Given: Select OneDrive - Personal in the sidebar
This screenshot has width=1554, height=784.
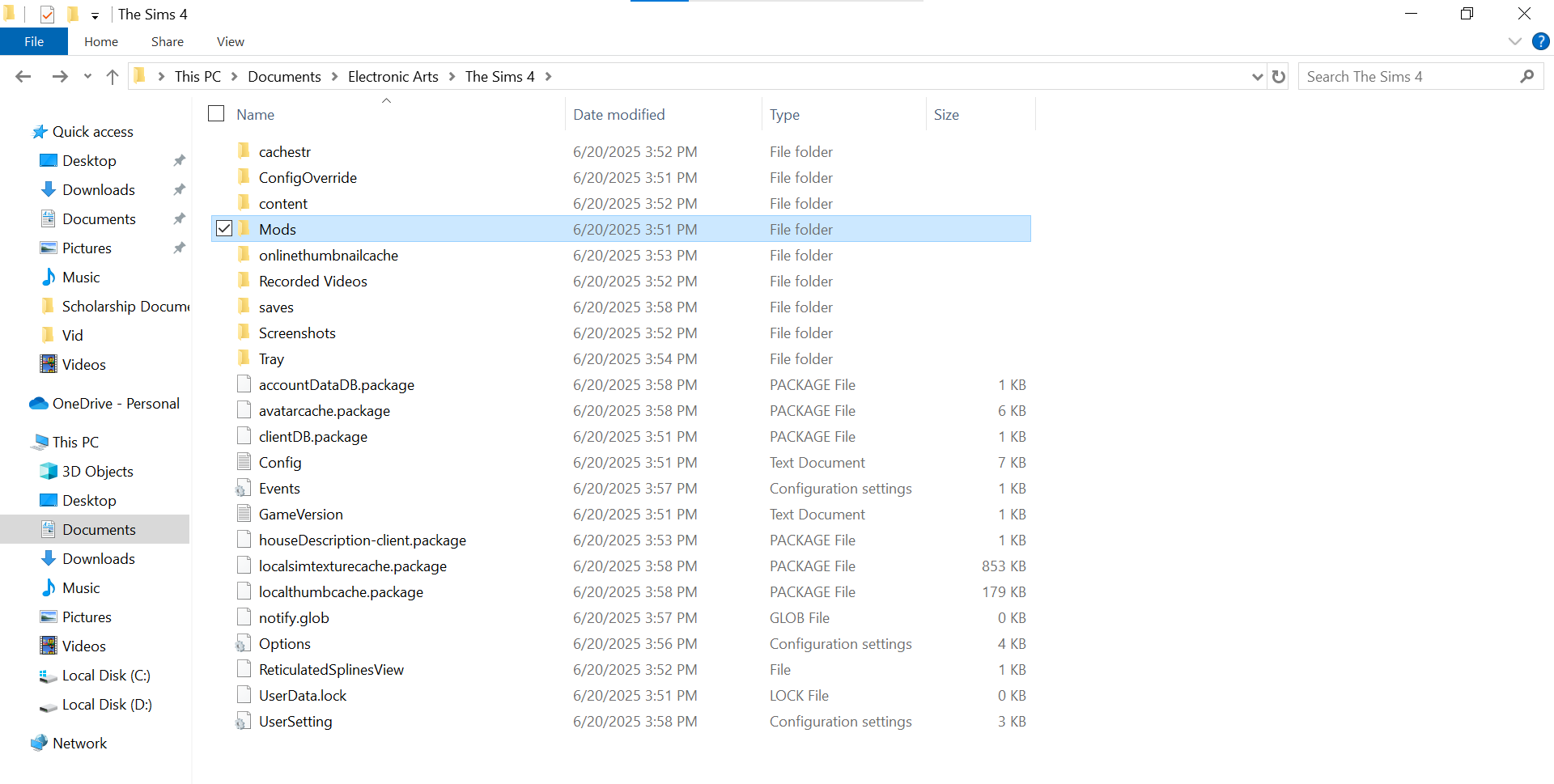Looking at the screenshot, I should (x=116, y=403).
